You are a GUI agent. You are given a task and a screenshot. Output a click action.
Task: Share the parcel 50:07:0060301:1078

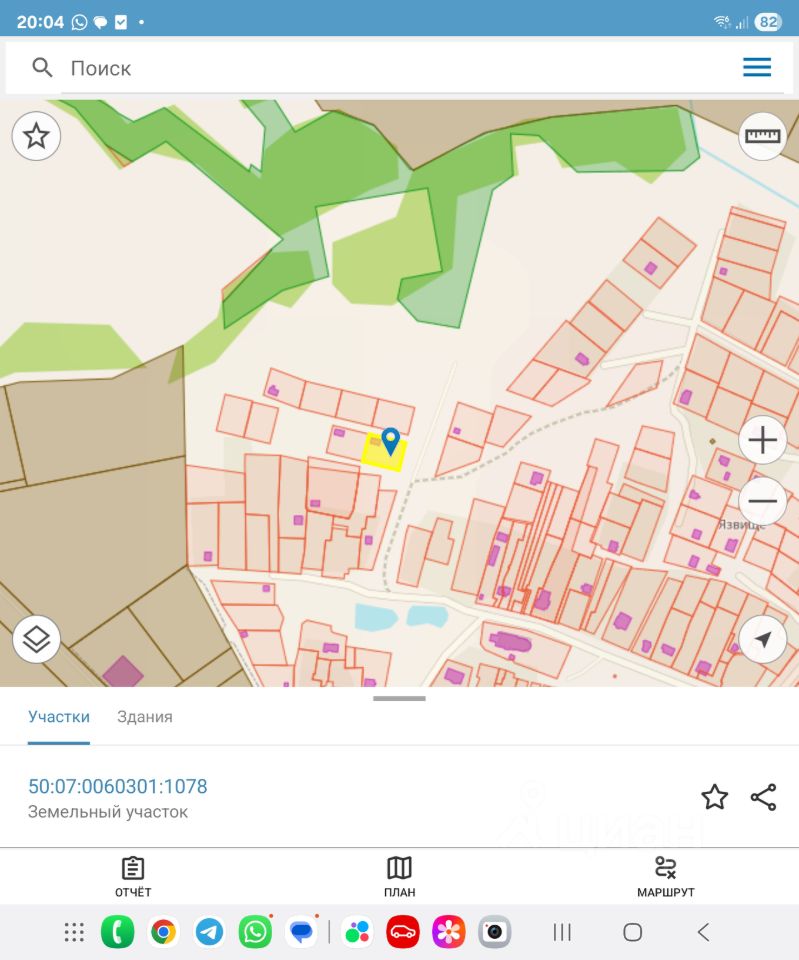763,797
